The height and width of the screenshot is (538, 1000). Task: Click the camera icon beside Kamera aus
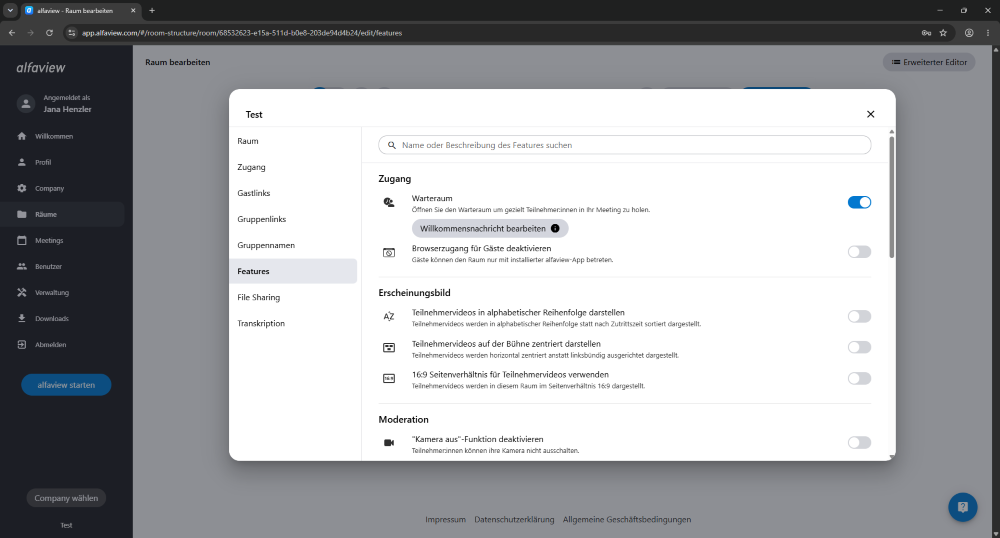pos(388,443)
